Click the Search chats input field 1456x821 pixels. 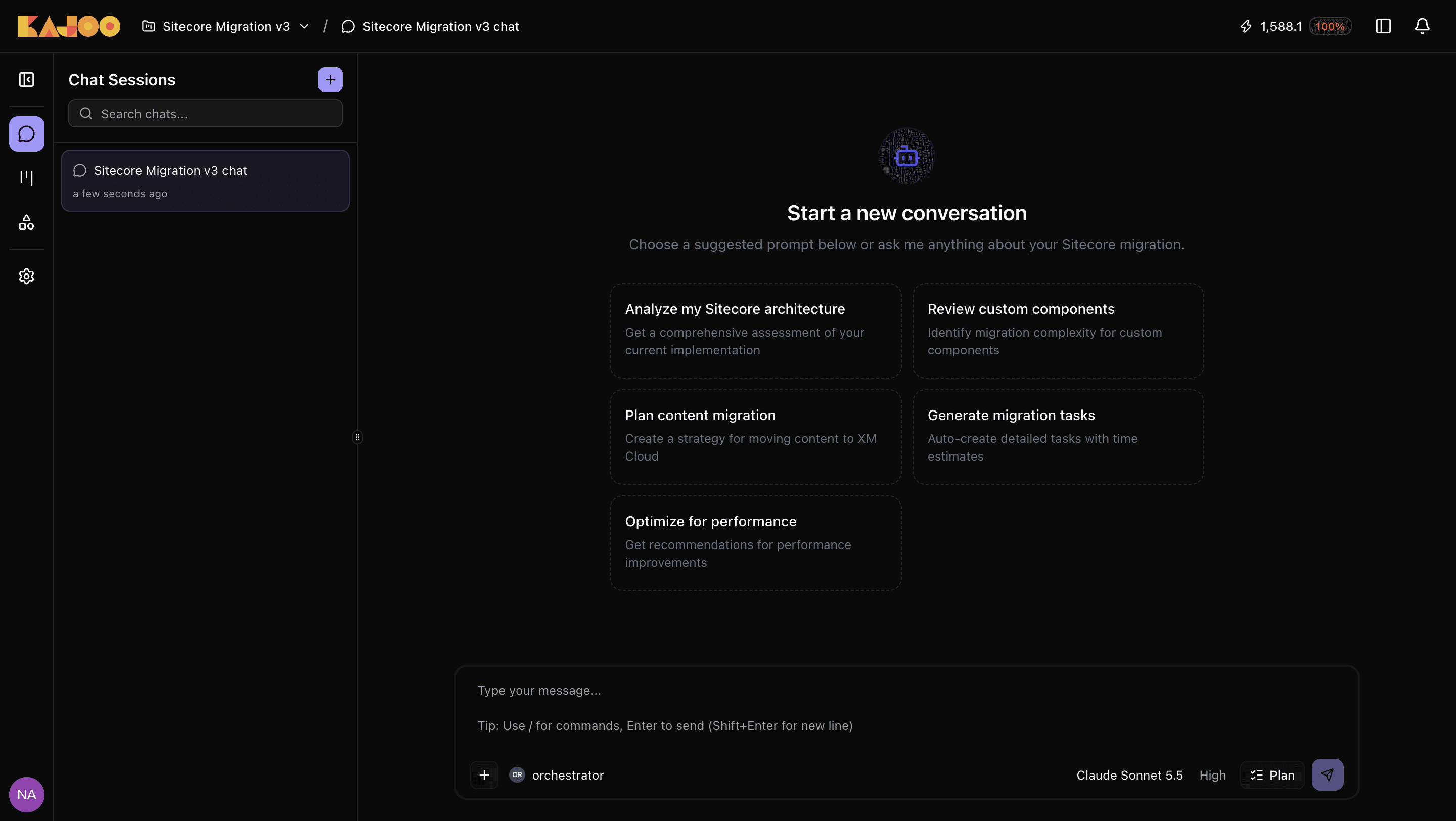(205, 114)
